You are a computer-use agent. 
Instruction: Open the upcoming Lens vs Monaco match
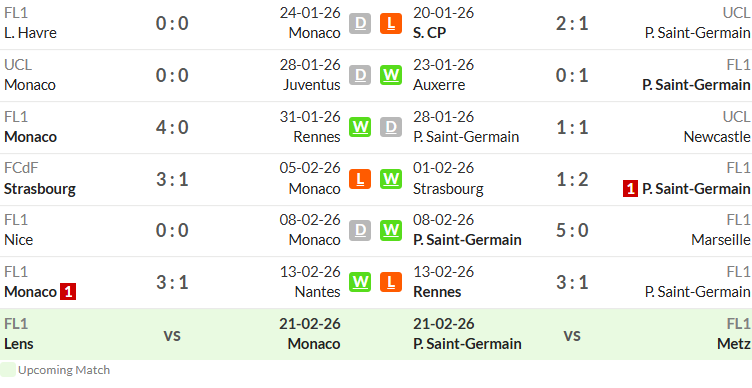click(172, 334)
